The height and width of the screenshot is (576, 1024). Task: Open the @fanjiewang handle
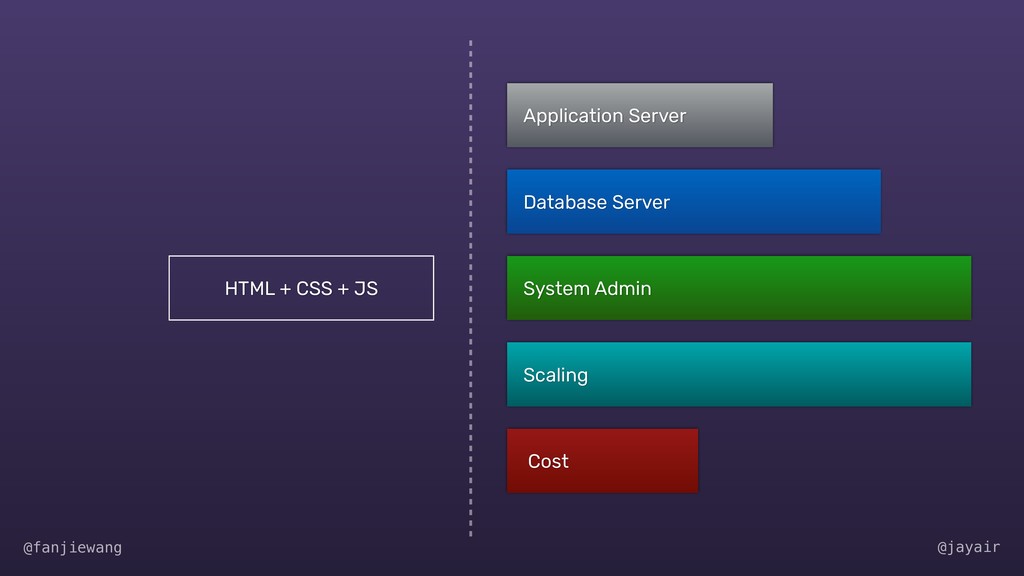pos(72,547)
